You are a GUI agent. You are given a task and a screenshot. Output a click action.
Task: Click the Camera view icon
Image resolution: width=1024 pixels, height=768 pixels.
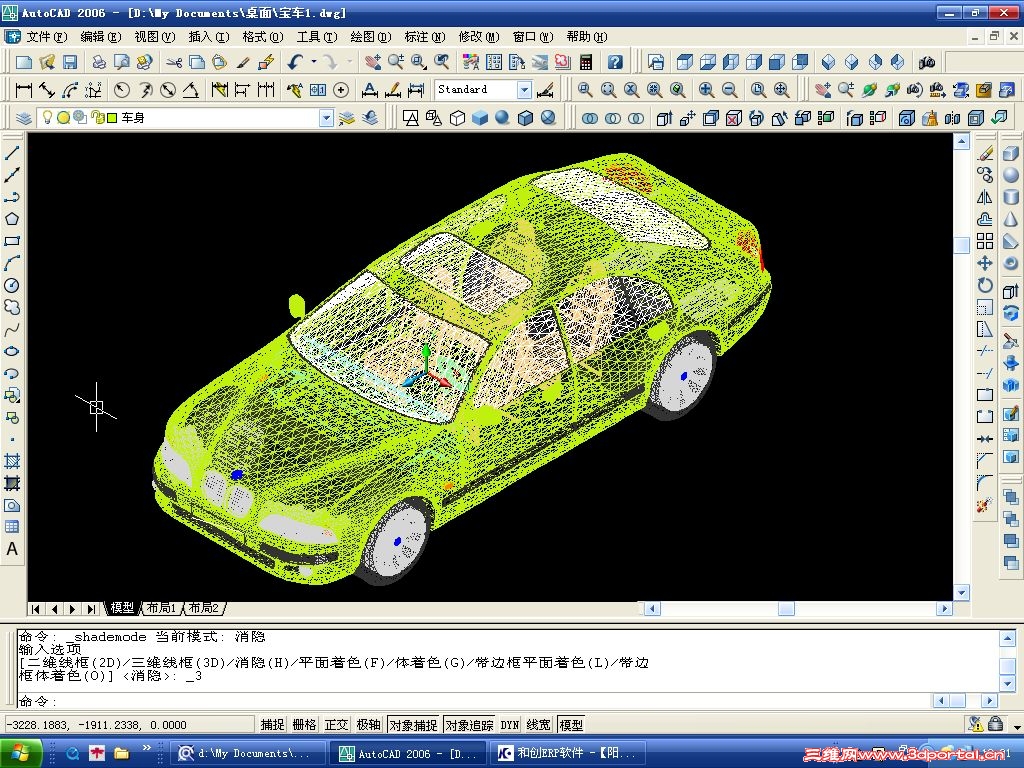click(x=926, y=62)
